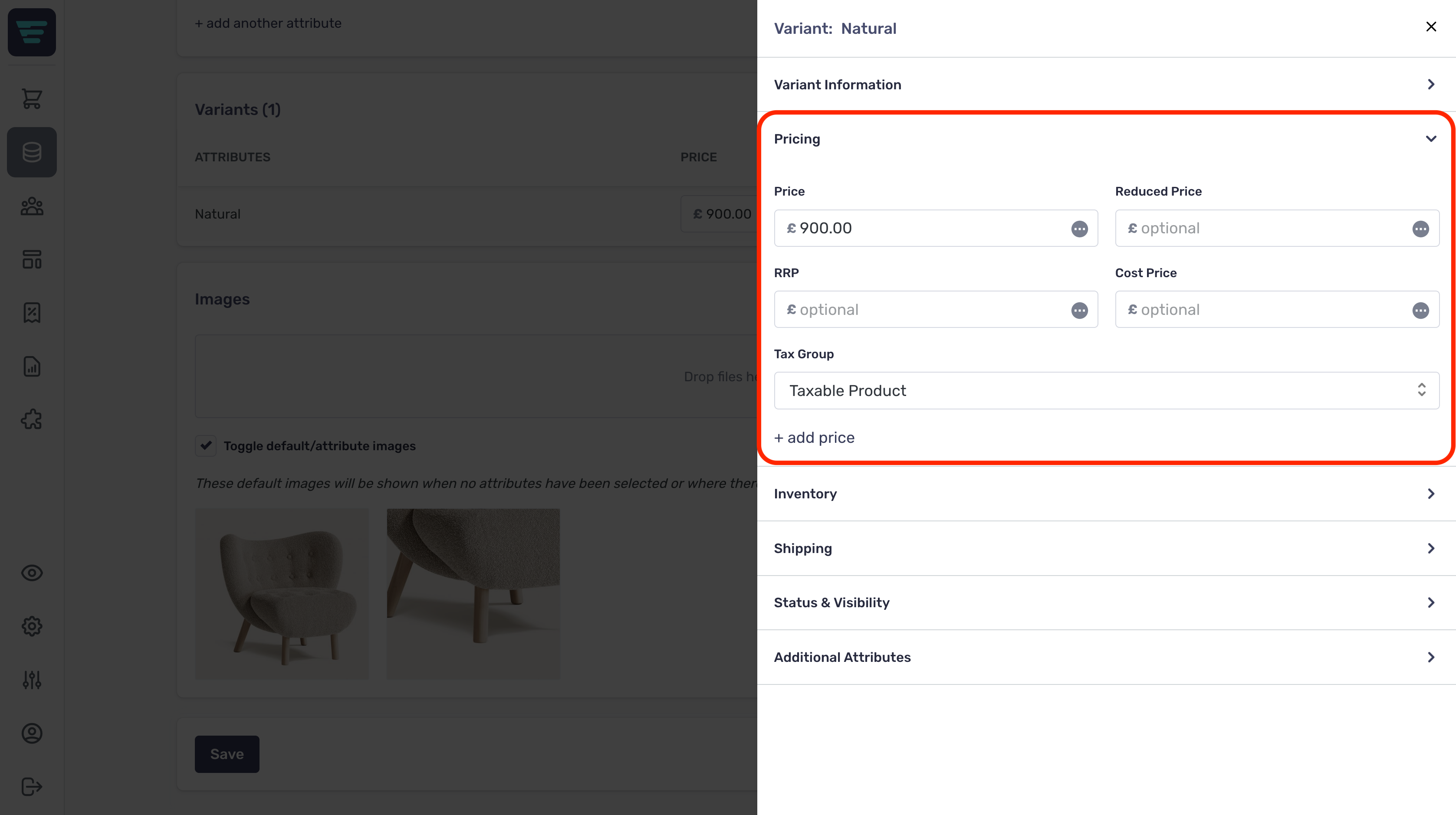Open the settings gear icon
Viewport: 1456px width, 815px height.
coord(32,626)
